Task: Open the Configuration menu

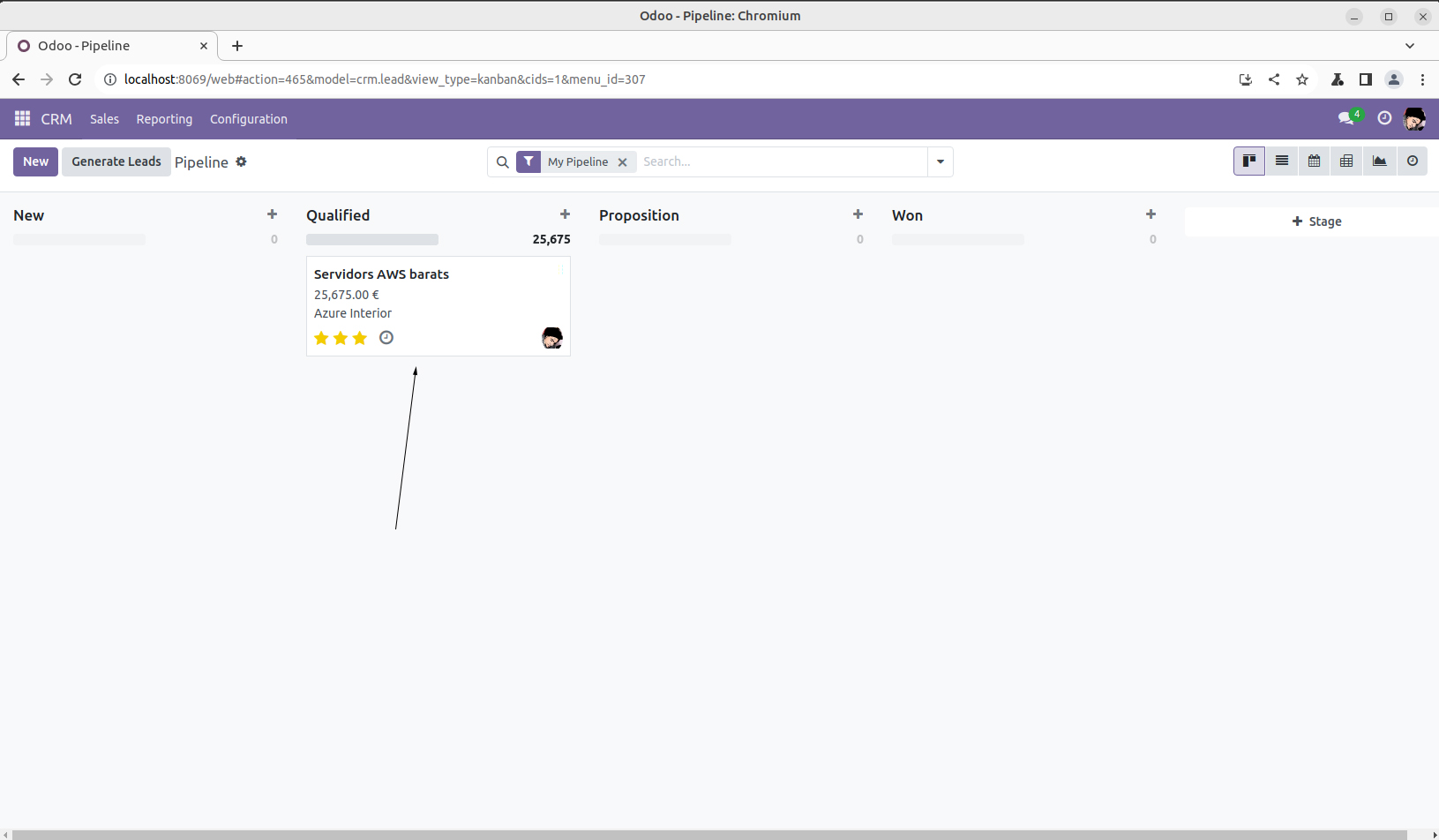Action: (249, 119)
